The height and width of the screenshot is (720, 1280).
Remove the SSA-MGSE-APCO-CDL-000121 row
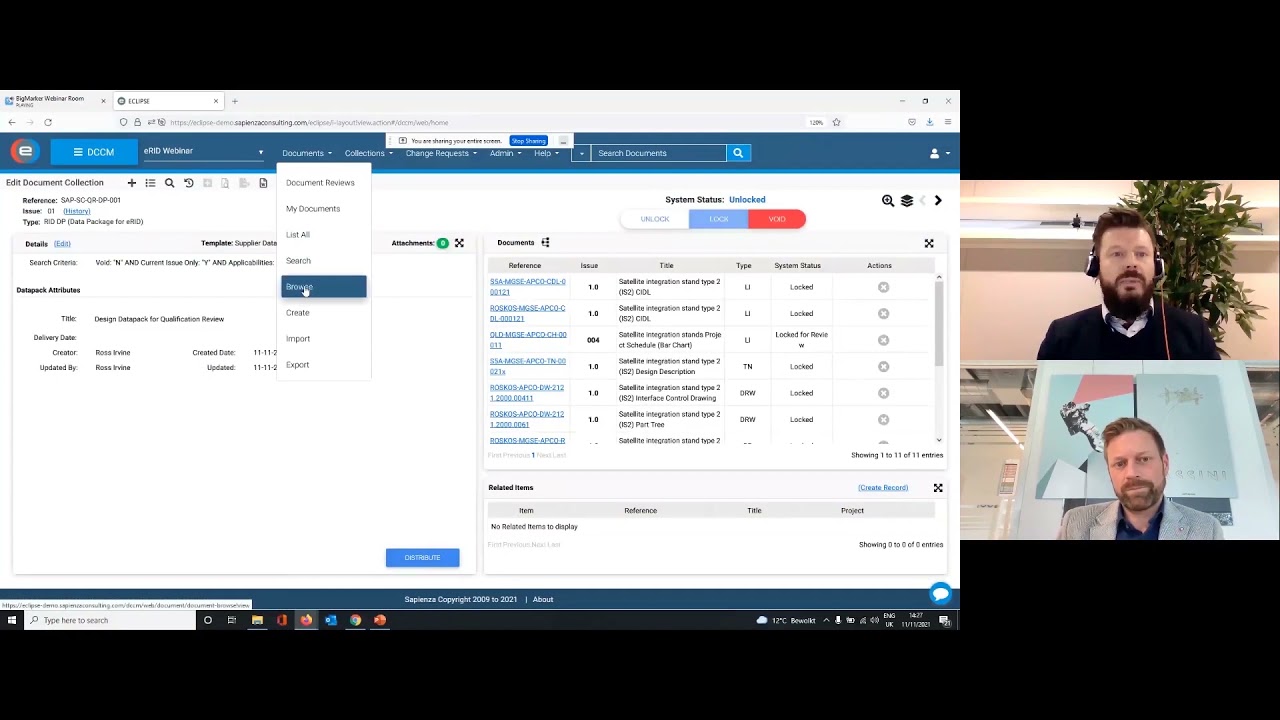pyautogui.click(x=883, y=287)
